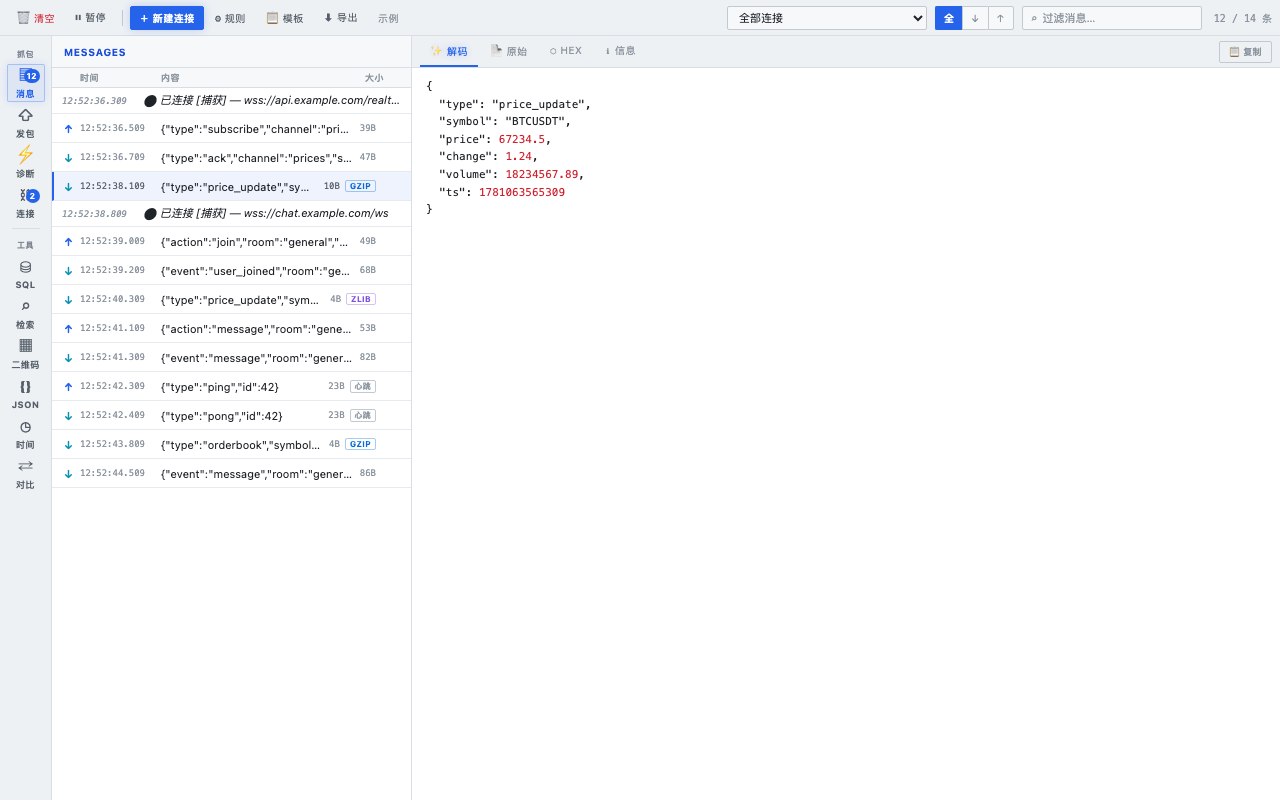1280x800 pixels.
Task: Pause capture with 暂停 button
Action: tap(89, 18)
